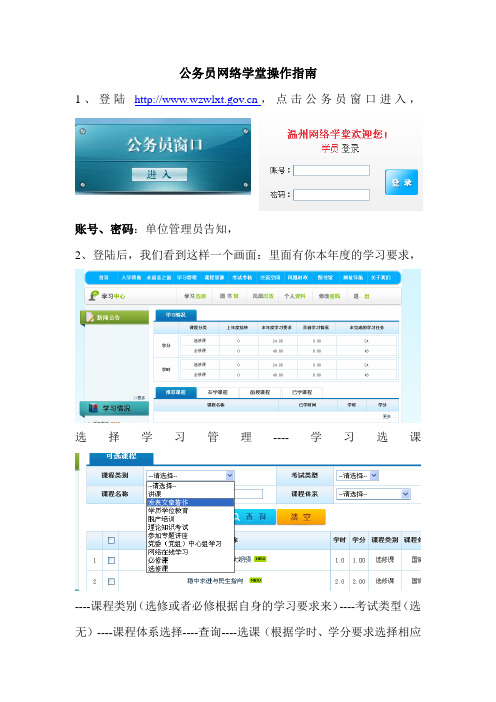496x702 pixels.
Task: Open 学习管理 in the blue navigation bar
Action: (186, 278)
